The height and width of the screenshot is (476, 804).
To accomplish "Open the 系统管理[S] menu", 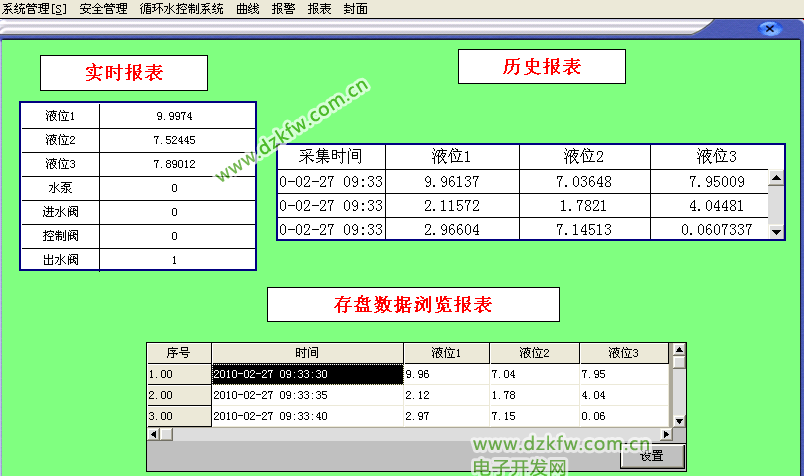I will tap(34, 9).
